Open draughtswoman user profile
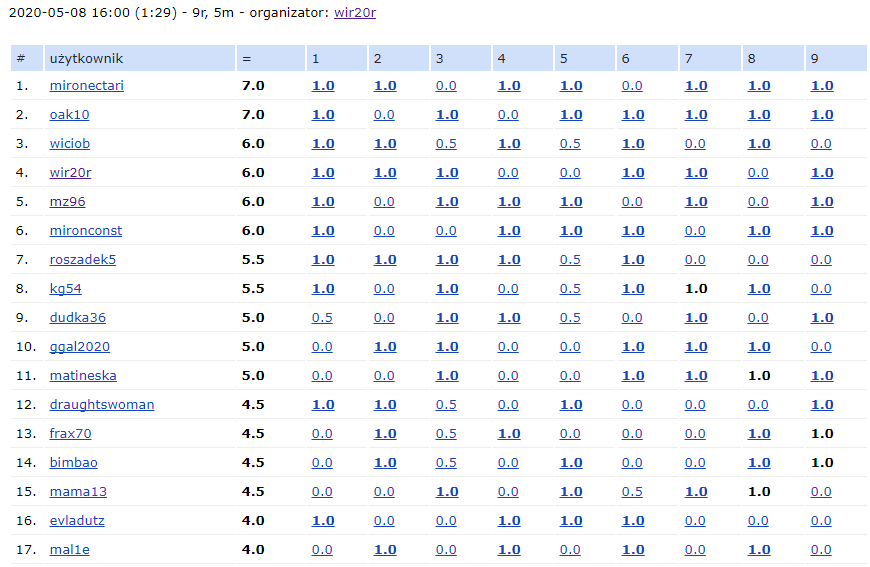Viewport: 870px width, 567px height. [x=101, y=405]
